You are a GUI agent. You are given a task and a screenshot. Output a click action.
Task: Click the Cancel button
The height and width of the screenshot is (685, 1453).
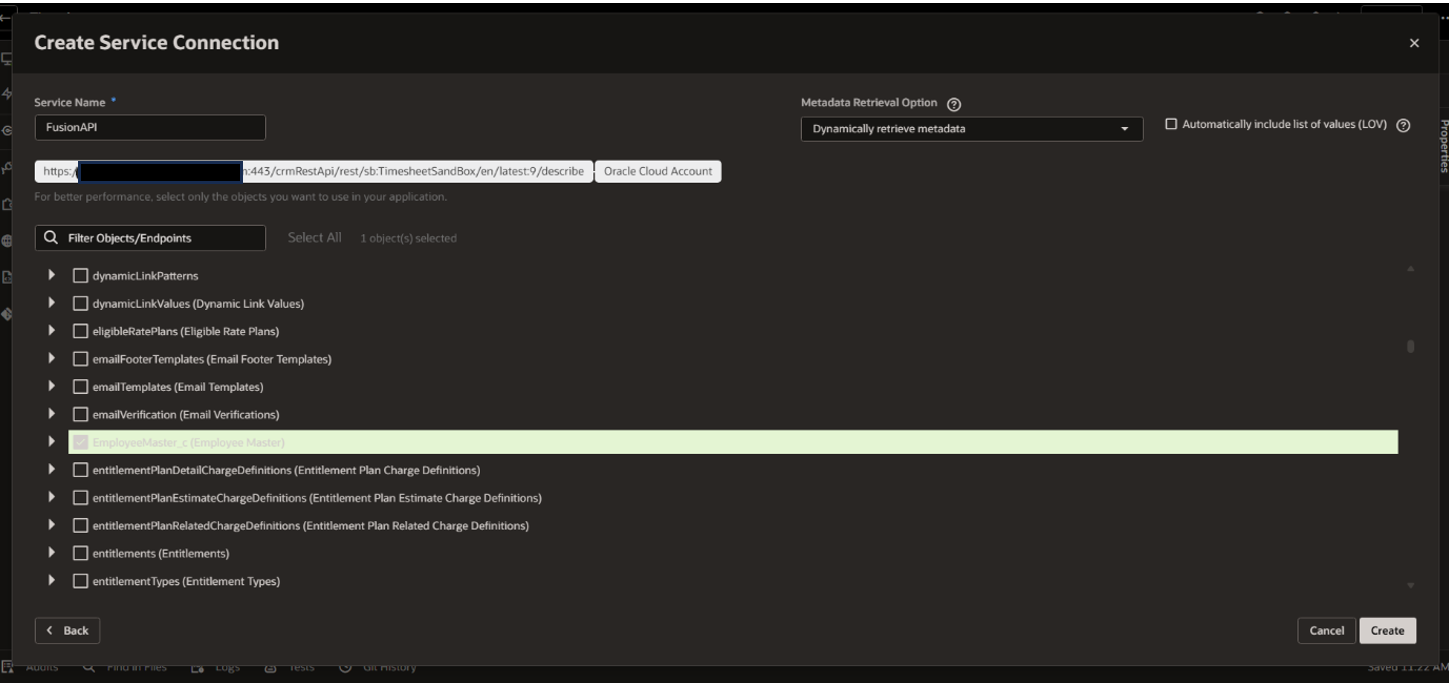click(x=1326, y=631)
